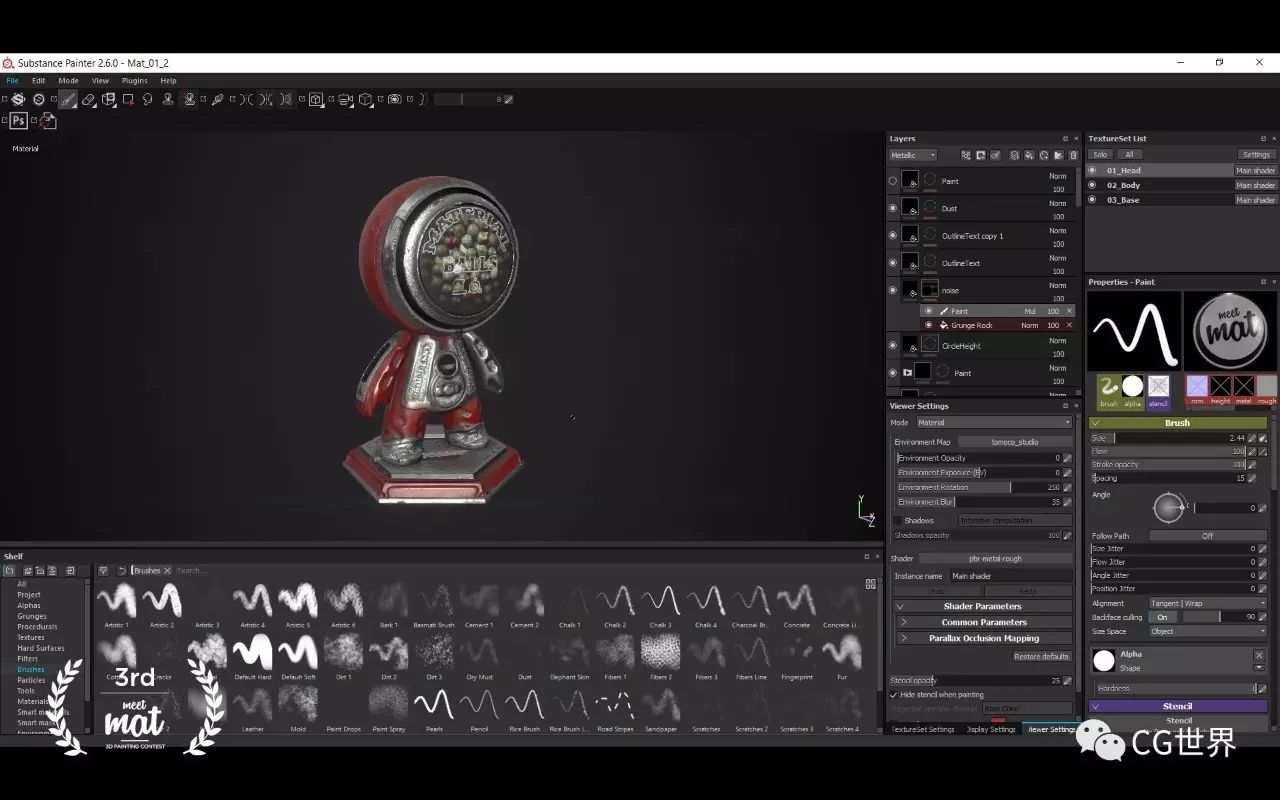Select the Projection tool with cube icon
1280x800 pixels.
pyautogui.click(x=109, y=99)
